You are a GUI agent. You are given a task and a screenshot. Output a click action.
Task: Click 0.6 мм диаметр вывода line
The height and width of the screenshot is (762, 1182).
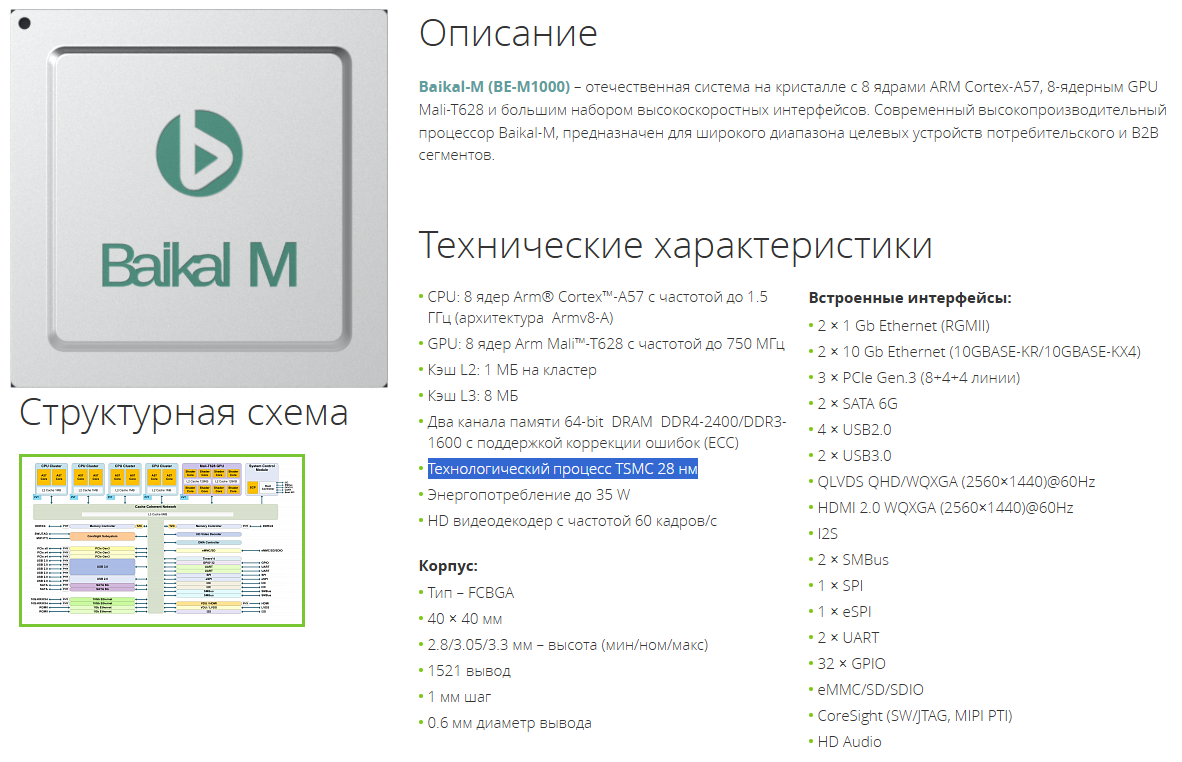(x=510, y=723)
